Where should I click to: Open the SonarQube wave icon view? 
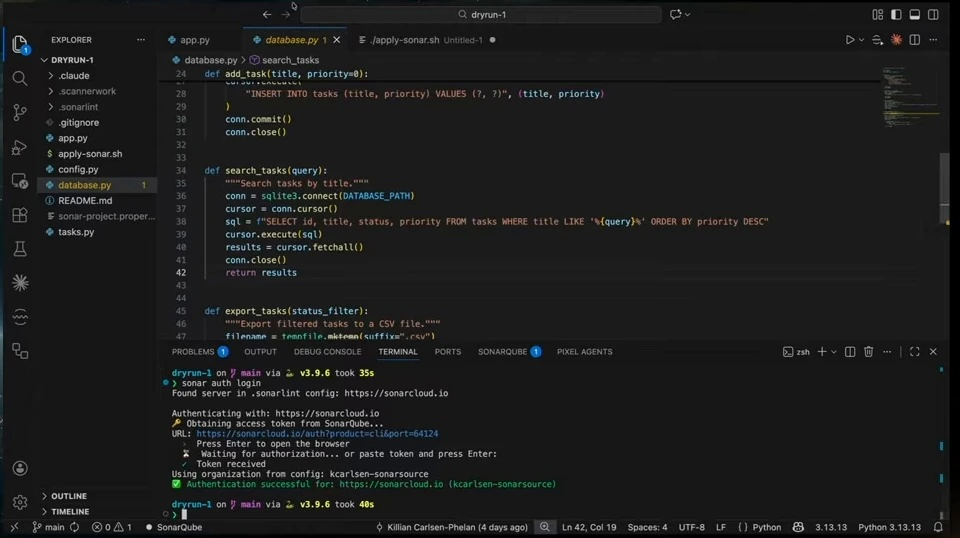pyautogui.click(x=20, y=316)
